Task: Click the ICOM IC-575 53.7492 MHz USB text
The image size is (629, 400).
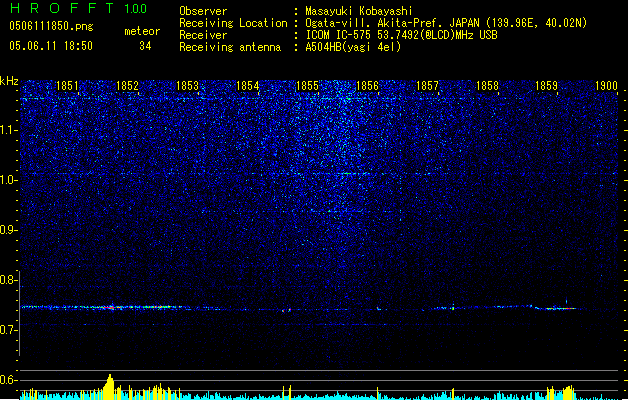Action: (x=402, y=35)
